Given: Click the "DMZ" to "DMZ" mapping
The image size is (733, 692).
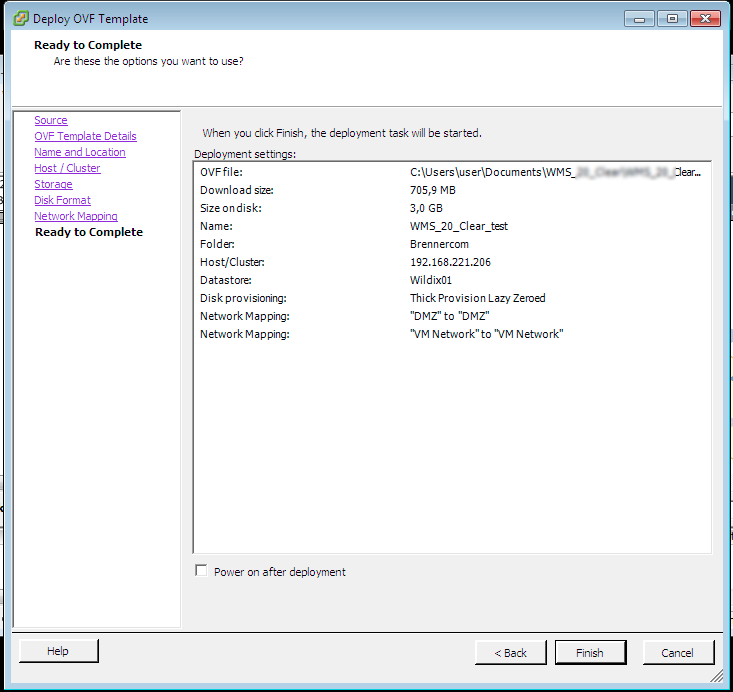Looking at the screenshot, I should pos(449,316).
